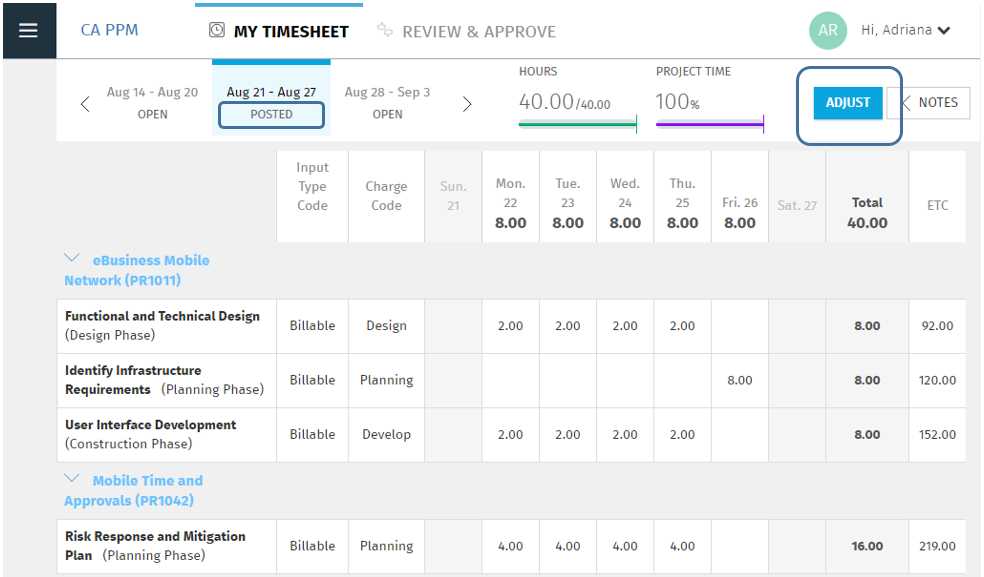Viewport: 984px width, 577px height.
Task: Click the Mon. 22 column header
Action: tap(510, 196)
